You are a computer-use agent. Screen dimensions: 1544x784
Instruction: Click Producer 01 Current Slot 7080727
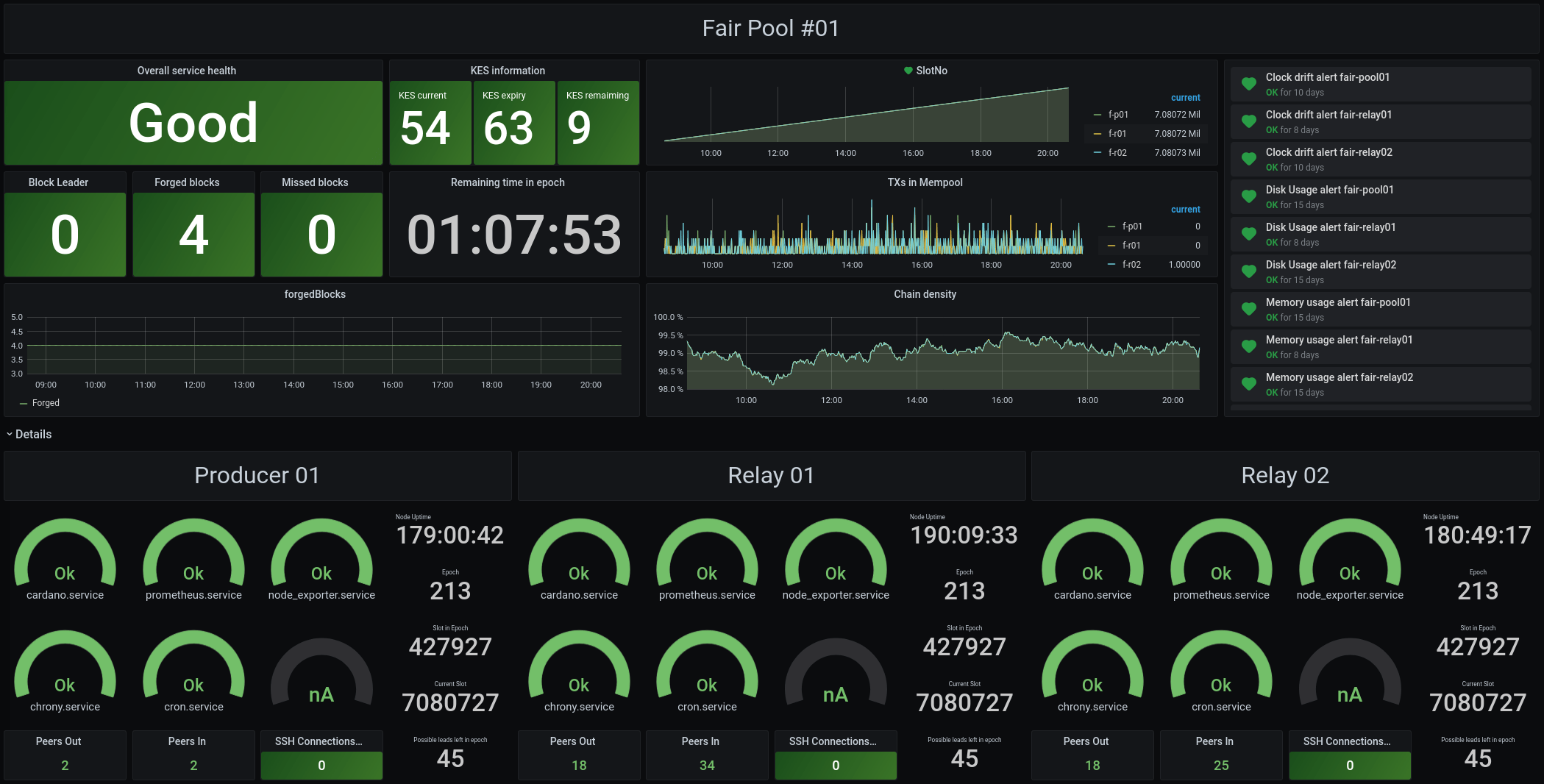coord(450,702)
